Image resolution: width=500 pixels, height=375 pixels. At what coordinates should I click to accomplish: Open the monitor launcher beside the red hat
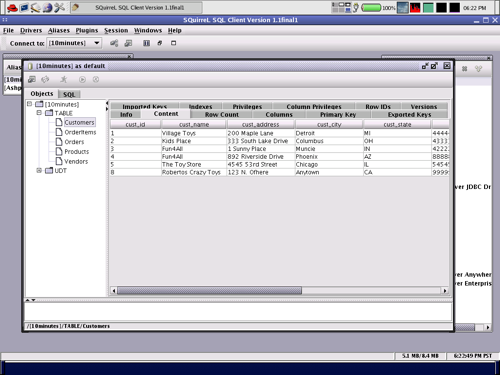(24, 7)
